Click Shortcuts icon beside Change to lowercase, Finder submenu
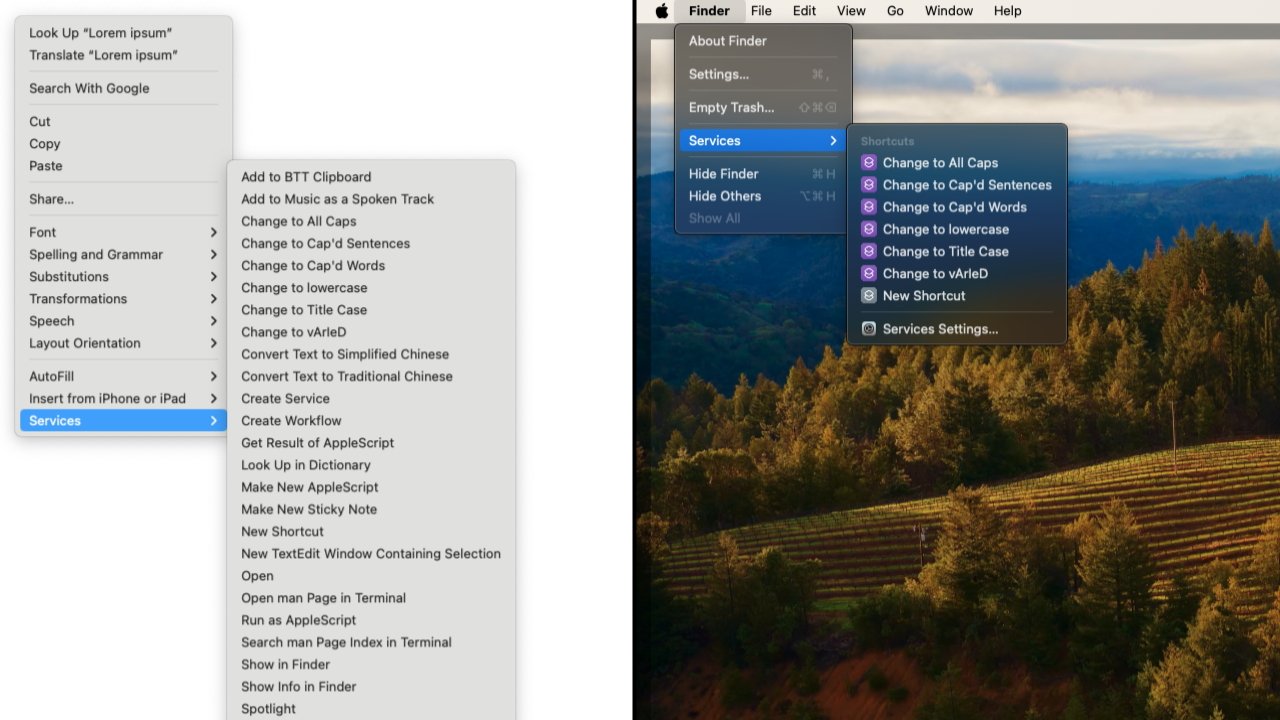 click(x=869, y=229)
